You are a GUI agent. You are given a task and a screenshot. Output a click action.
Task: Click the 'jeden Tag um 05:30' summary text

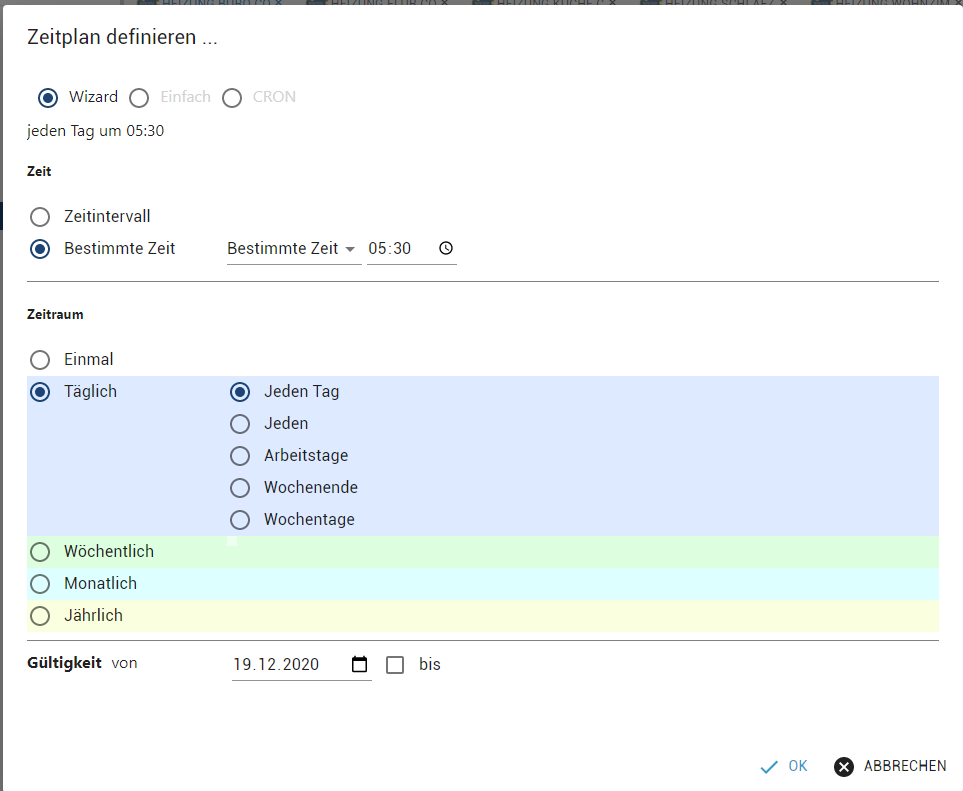(96, 131)
